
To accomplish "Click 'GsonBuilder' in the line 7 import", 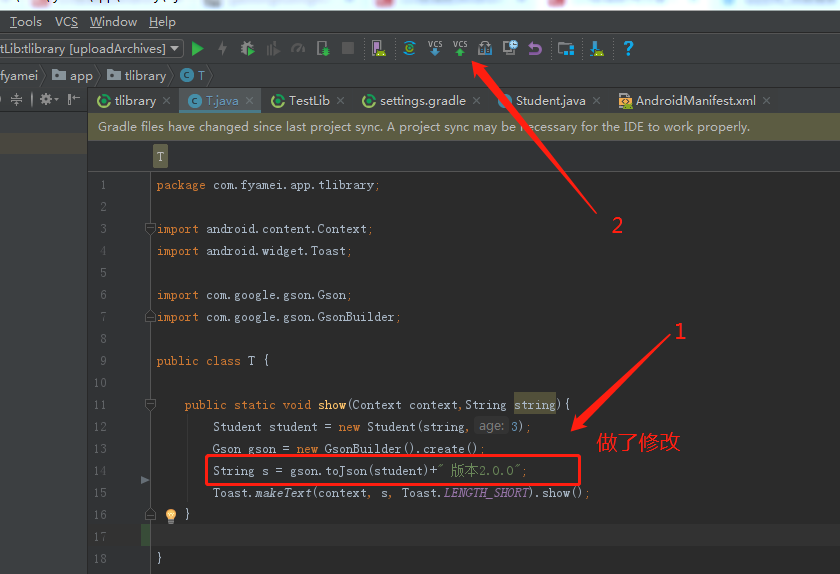I will pyautogui.click(x=356, y=317).
